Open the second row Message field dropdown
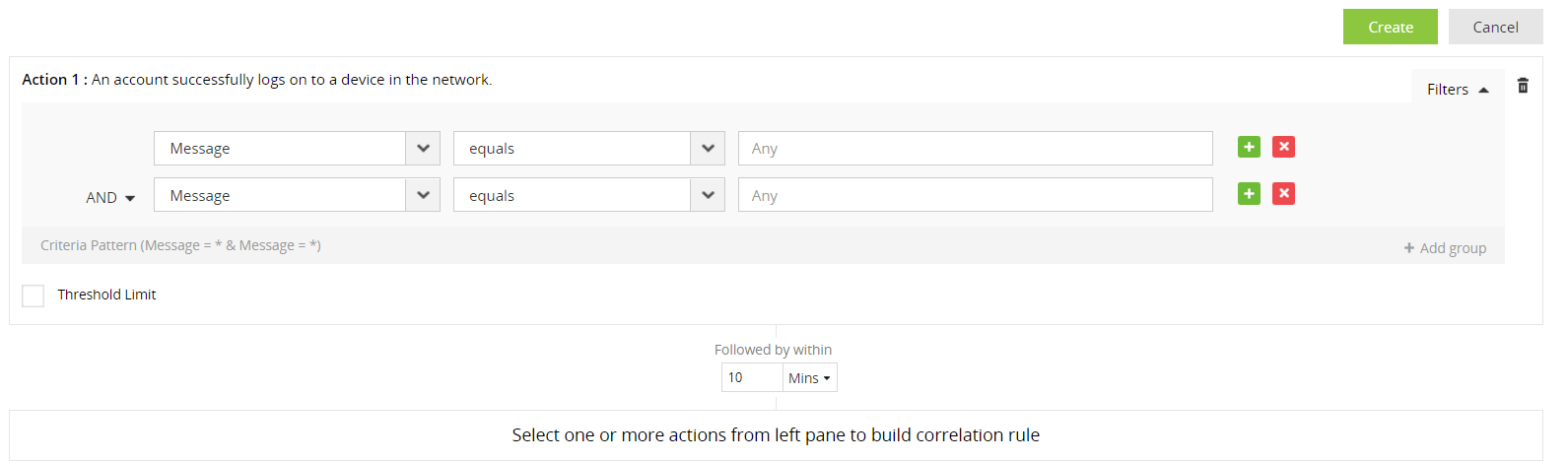 (423, 195)
